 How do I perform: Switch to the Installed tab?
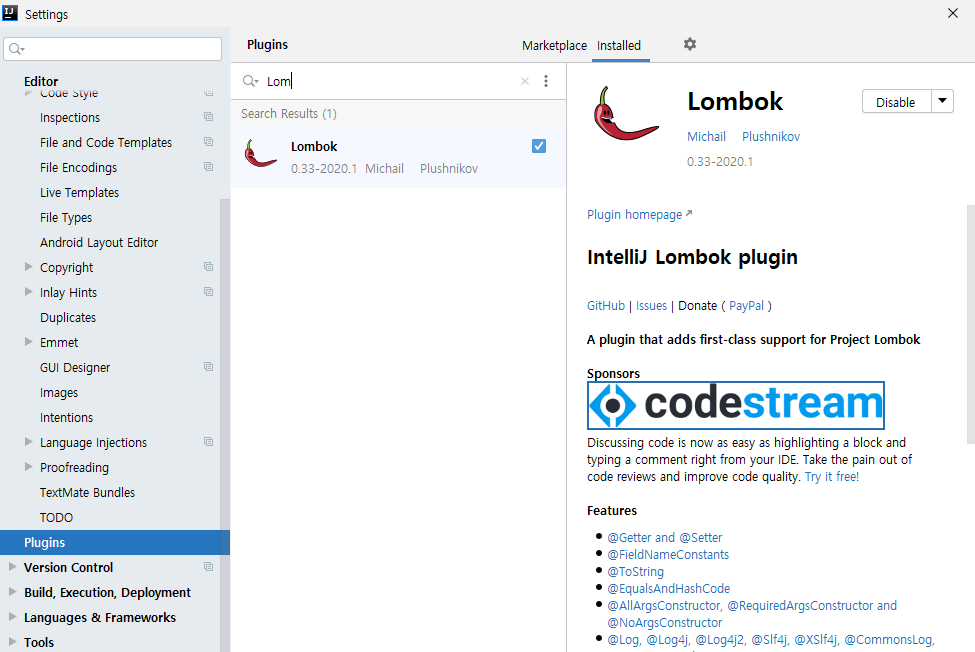[619, 45]
